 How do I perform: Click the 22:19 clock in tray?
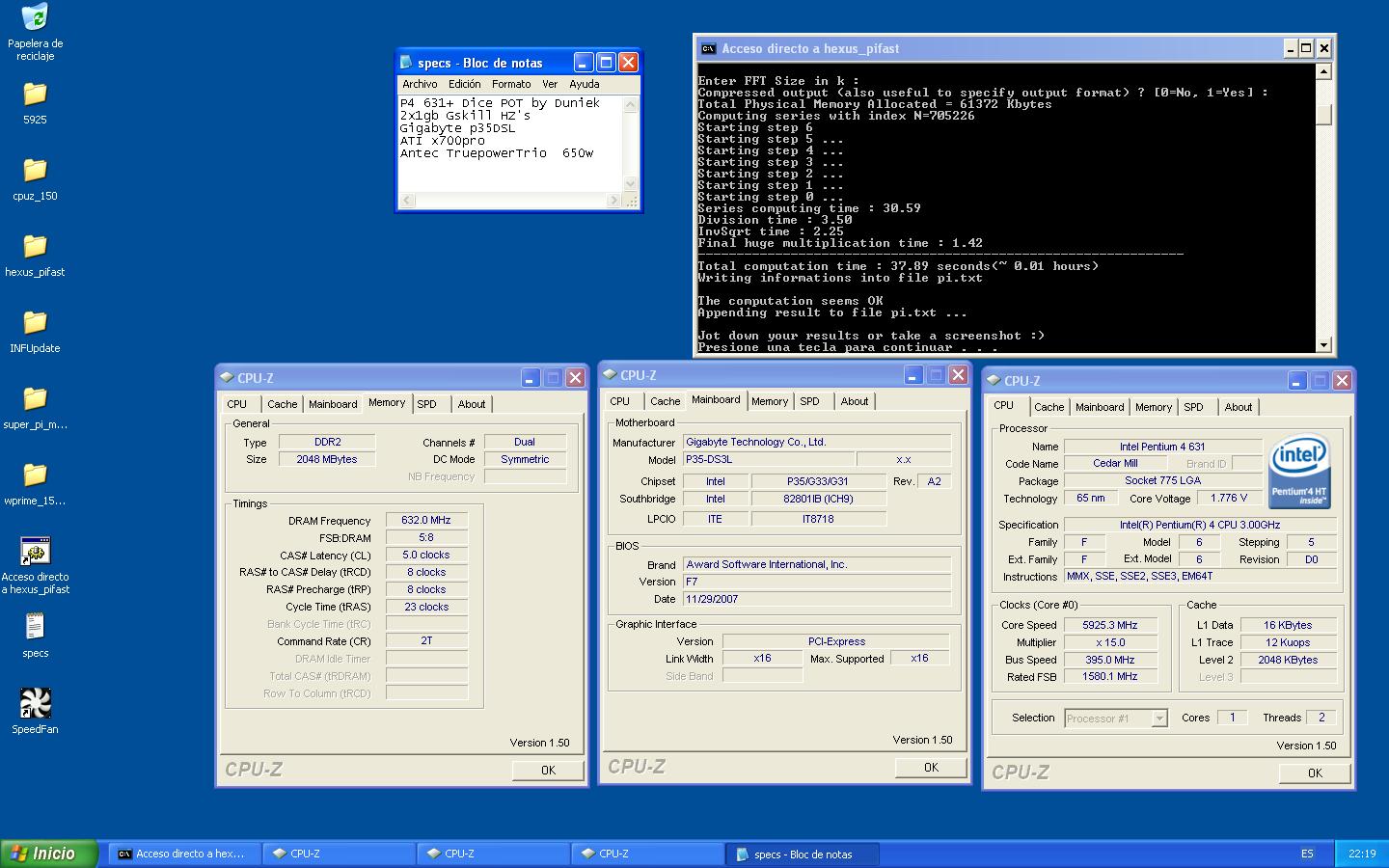pos(1362,854)
